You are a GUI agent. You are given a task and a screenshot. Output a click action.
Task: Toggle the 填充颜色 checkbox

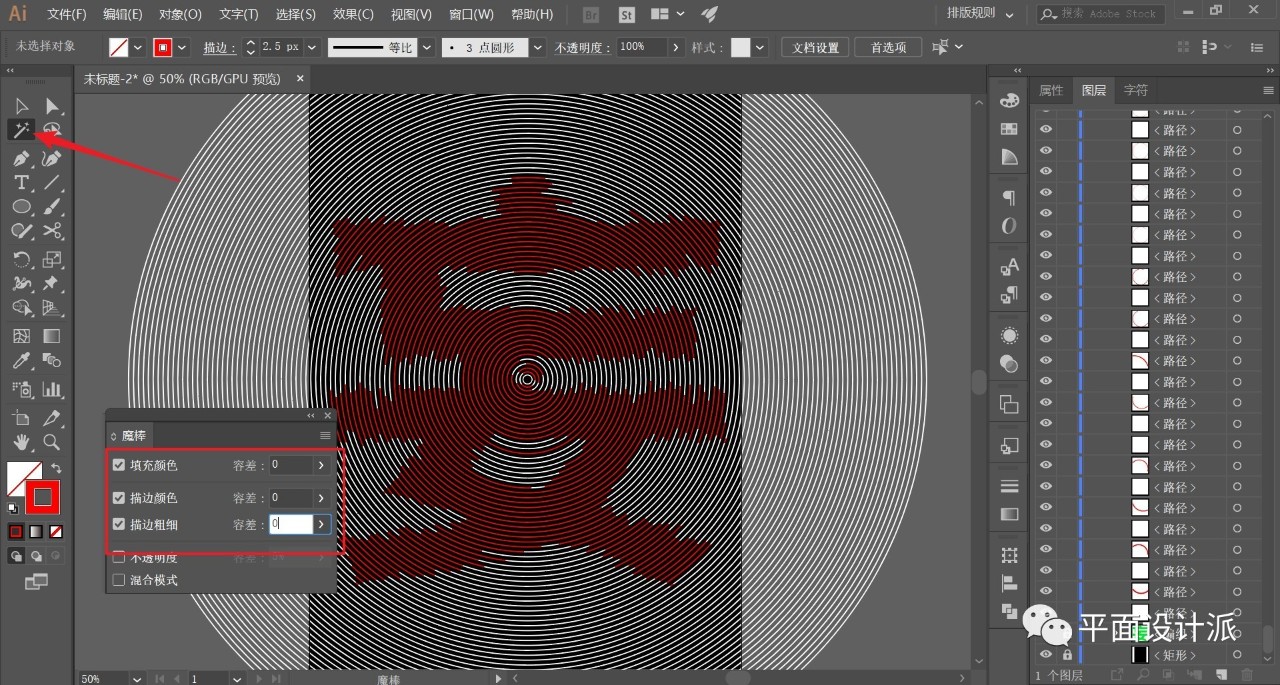click(x=119, y=465)
